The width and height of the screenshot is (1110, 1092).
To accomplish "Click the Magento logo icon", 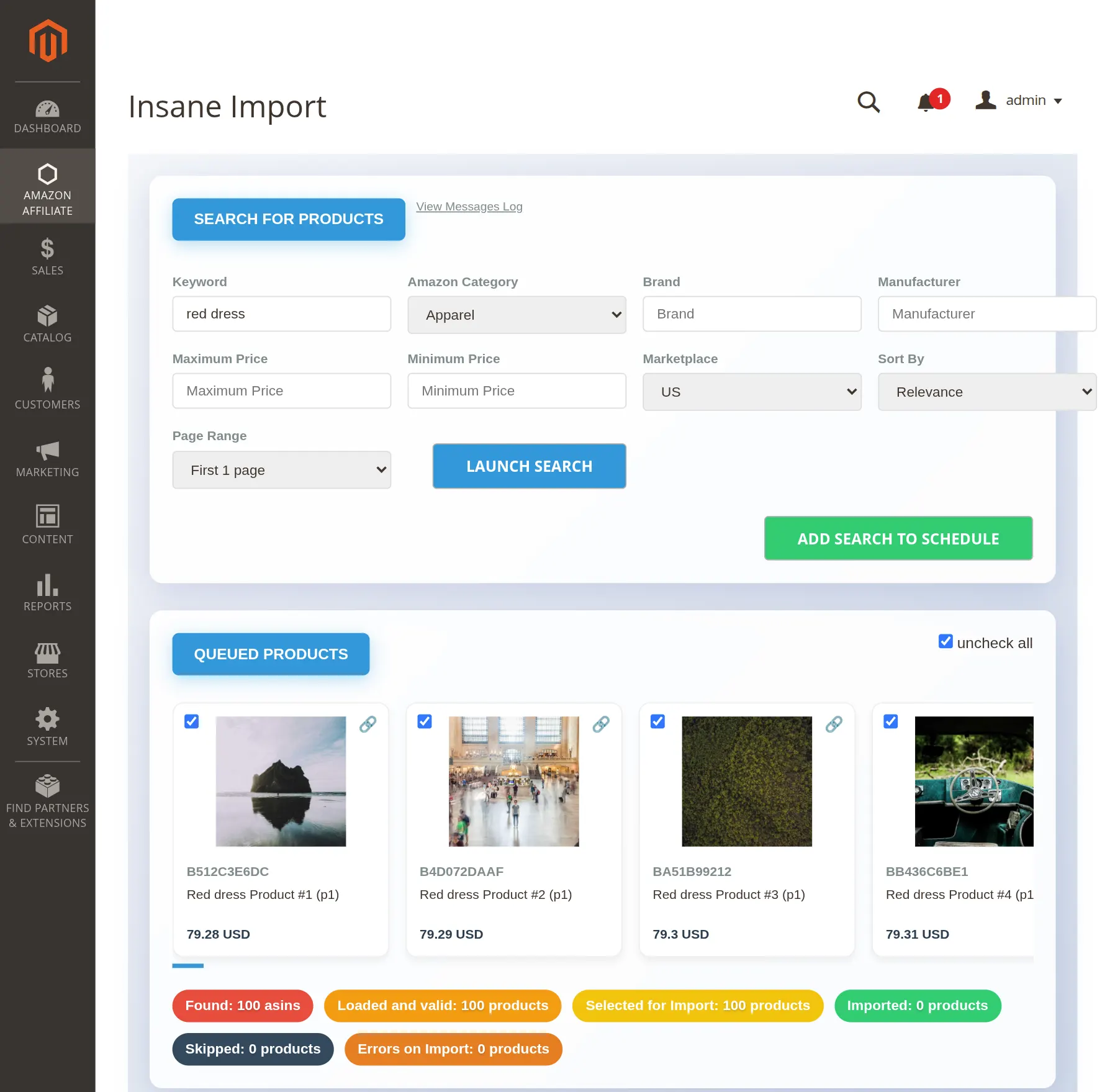I will pos(48,40).
